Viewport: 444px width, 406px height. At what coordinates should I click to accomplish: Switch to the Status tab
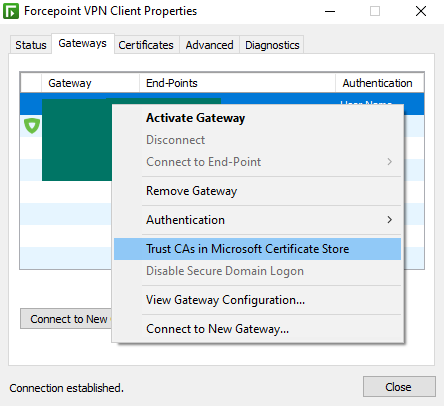tap(31, 45)
